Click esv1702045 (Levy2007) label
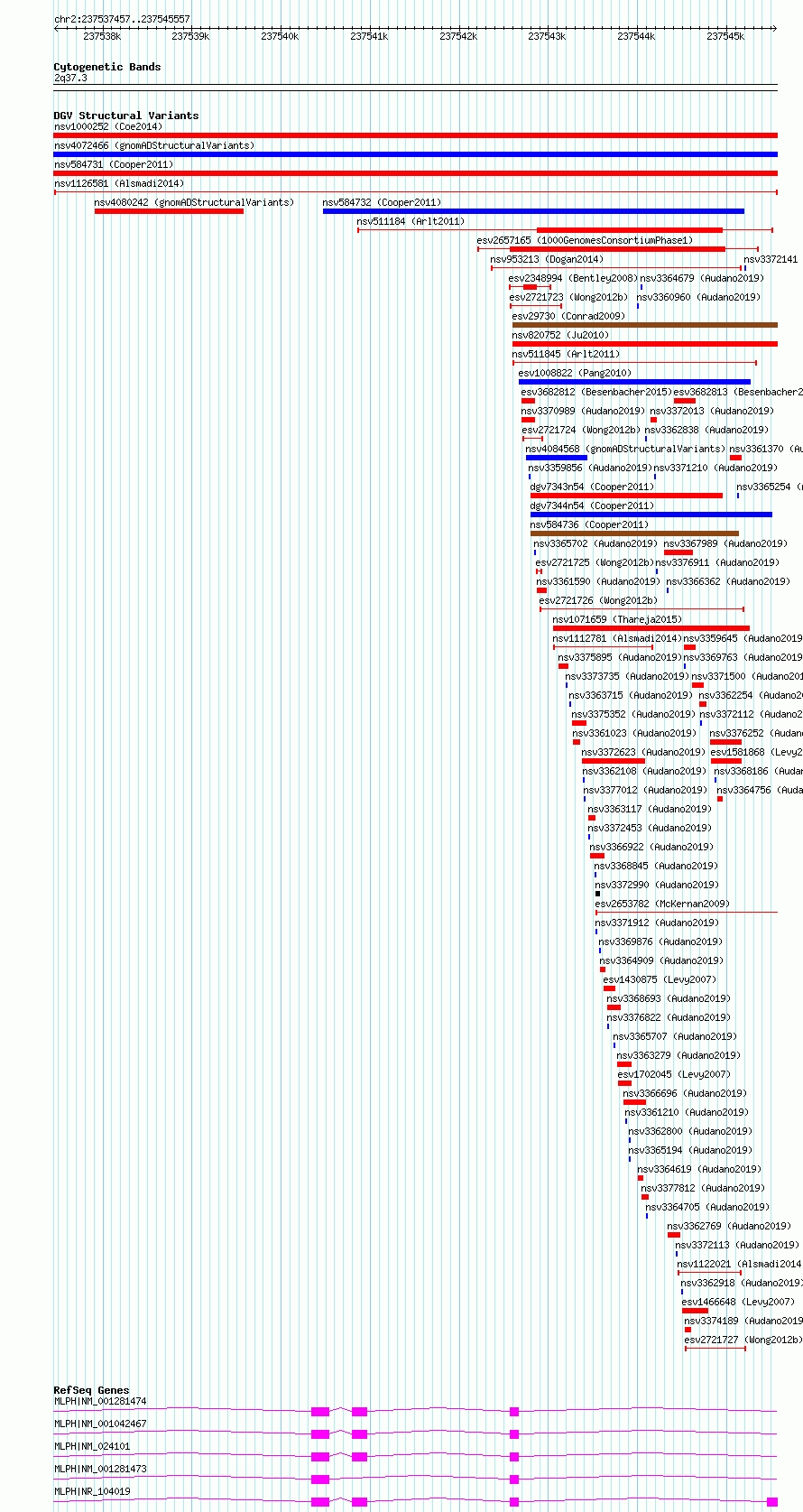Image resolution: width=803 pixels, height=1512 pixels. pyautogui.click(x=674, y=1074)
